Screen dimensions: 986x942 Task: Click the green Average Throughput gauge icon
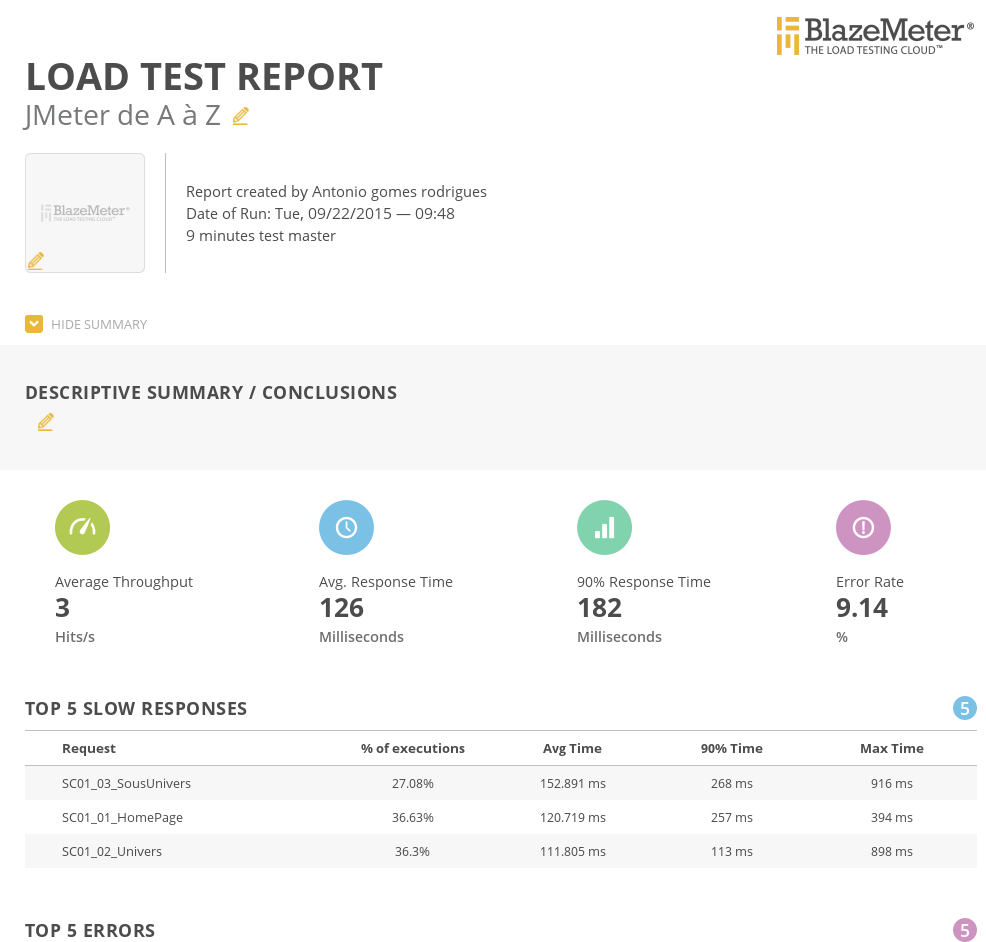point(82,527)
